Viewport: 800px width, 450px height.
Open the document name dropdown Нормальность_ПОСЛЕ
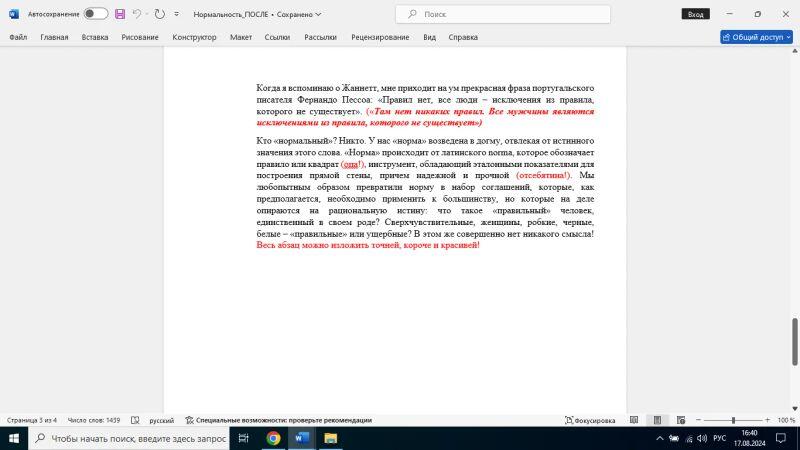pos(258,15)
